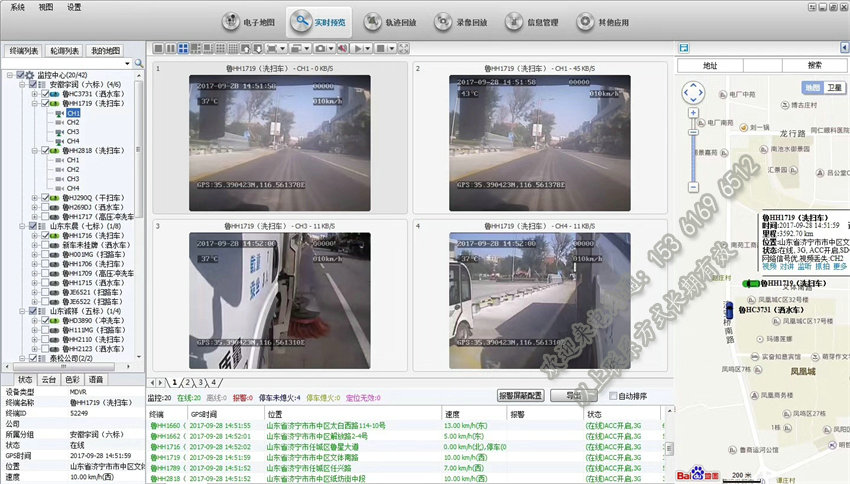Screen dimensions: 850x484
Task: Toggle checkbox for 鲁HC3731 (洒水车)
Action: point(46,94)
